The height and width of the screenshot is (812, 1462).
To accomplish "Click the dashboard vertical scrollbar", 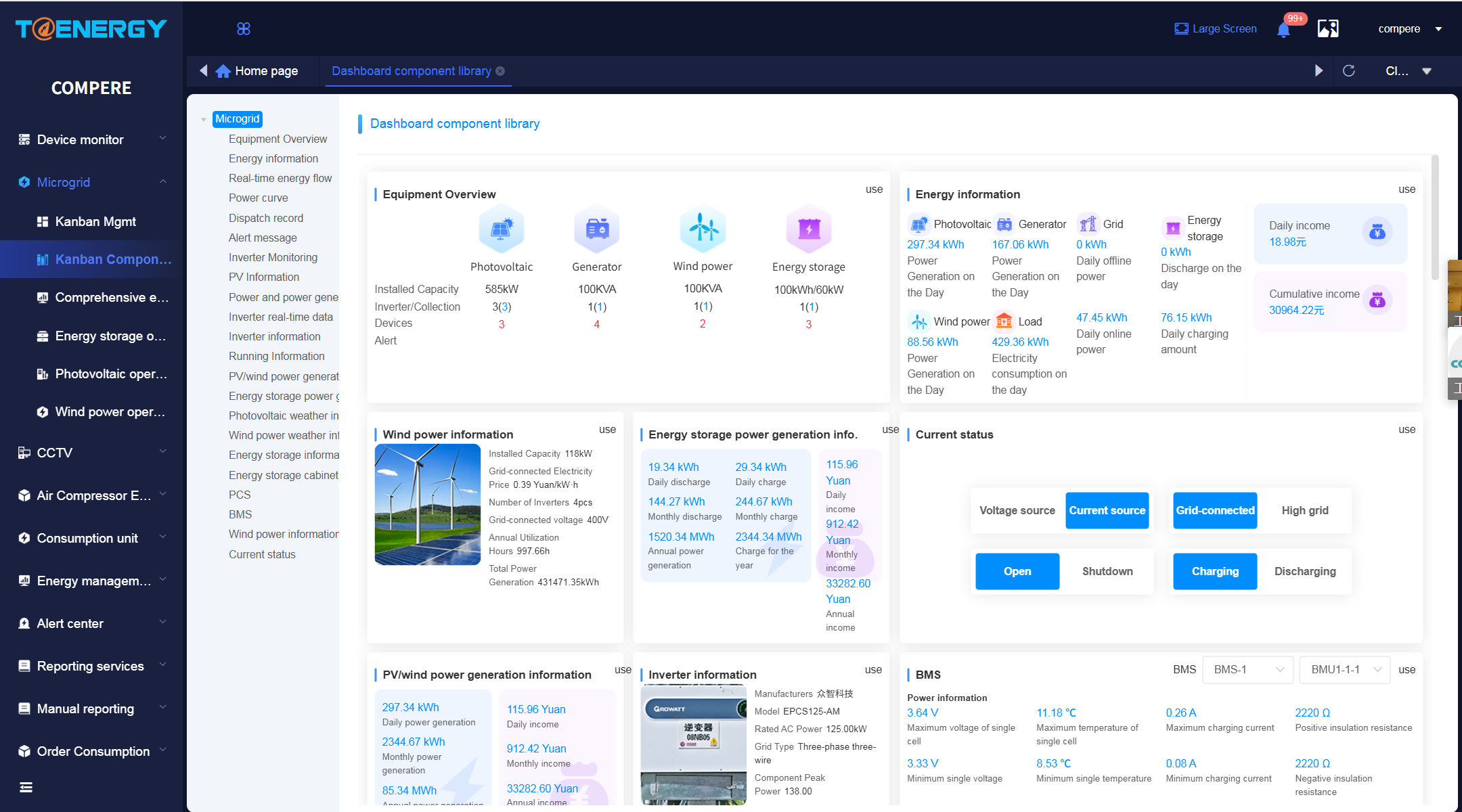I will point(1435,217).
